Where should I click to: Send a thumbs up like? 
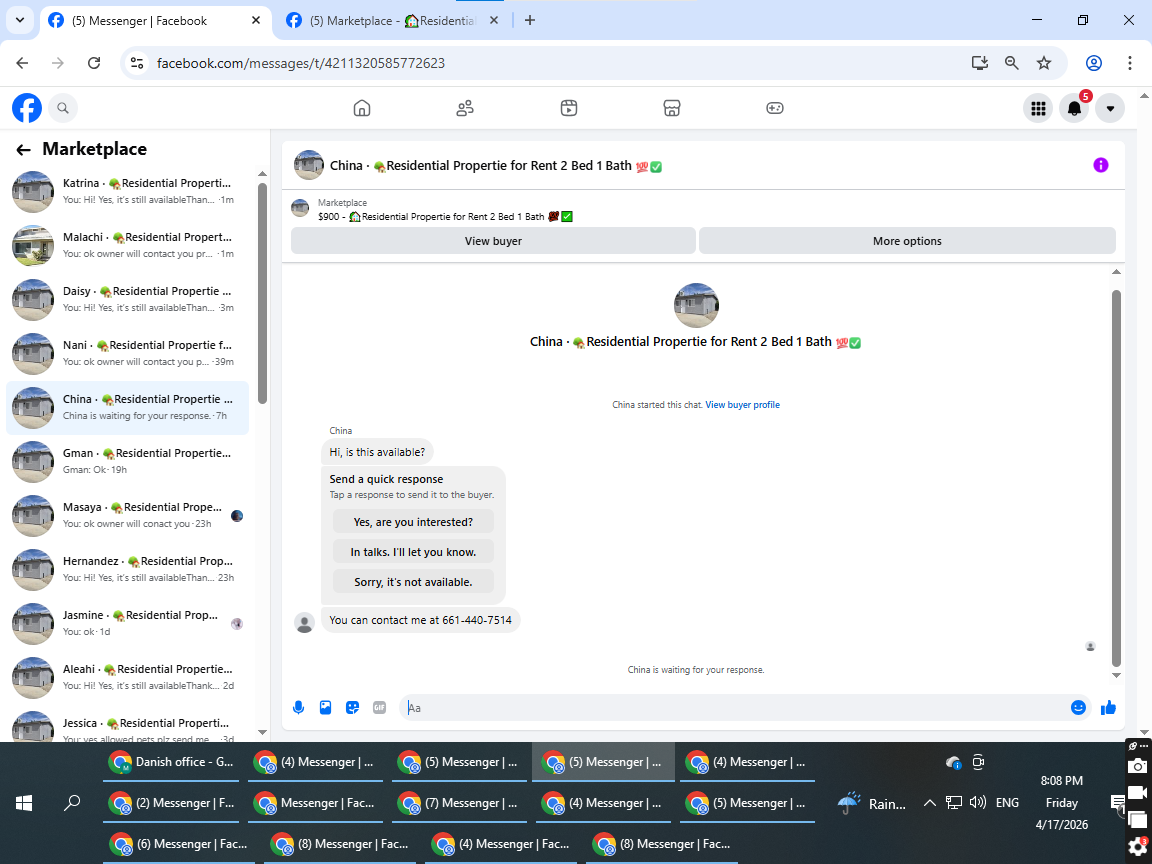point(1108,708)
